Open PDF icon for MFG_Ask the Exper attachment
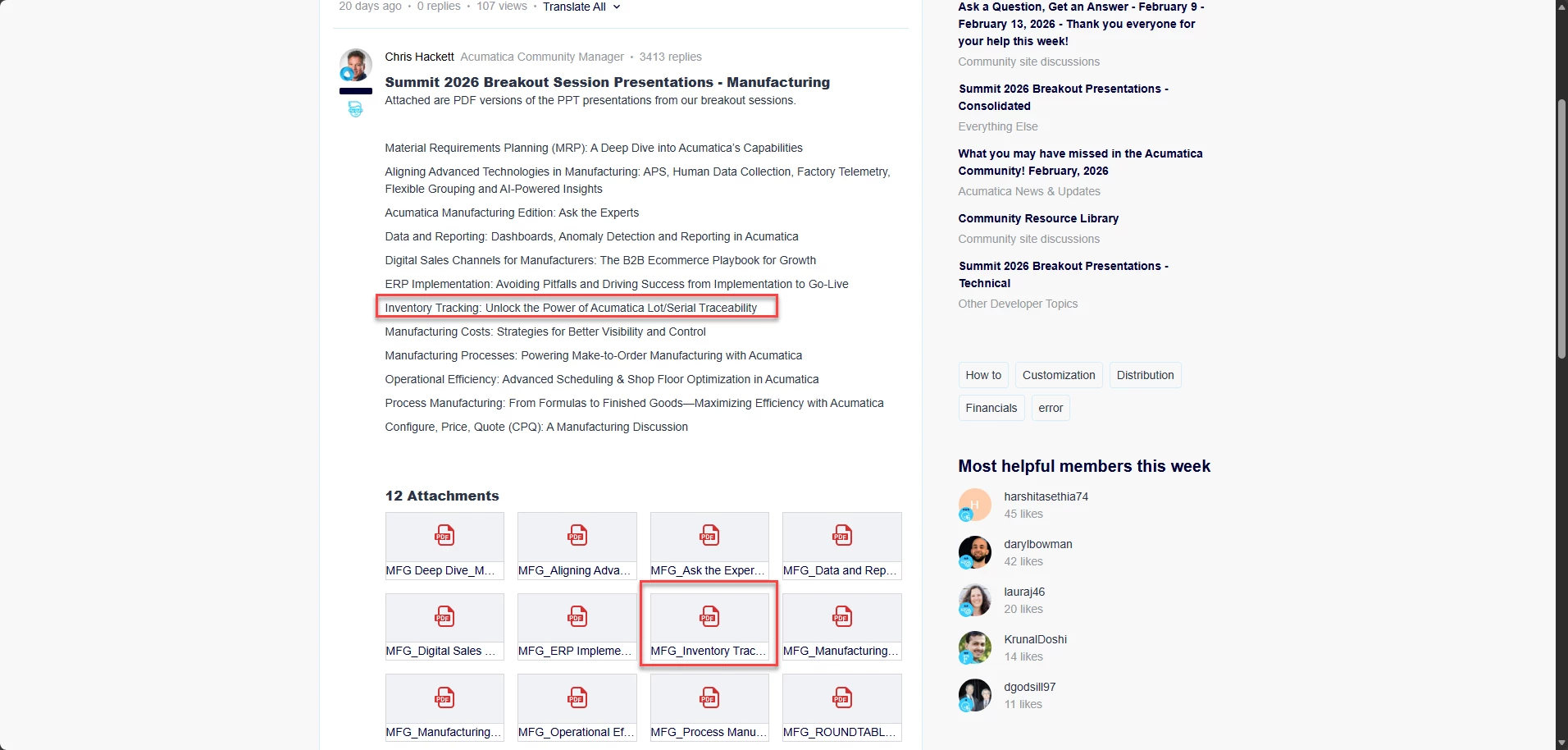The height and width of the screenshot is (750, 1568). point(709,536)
